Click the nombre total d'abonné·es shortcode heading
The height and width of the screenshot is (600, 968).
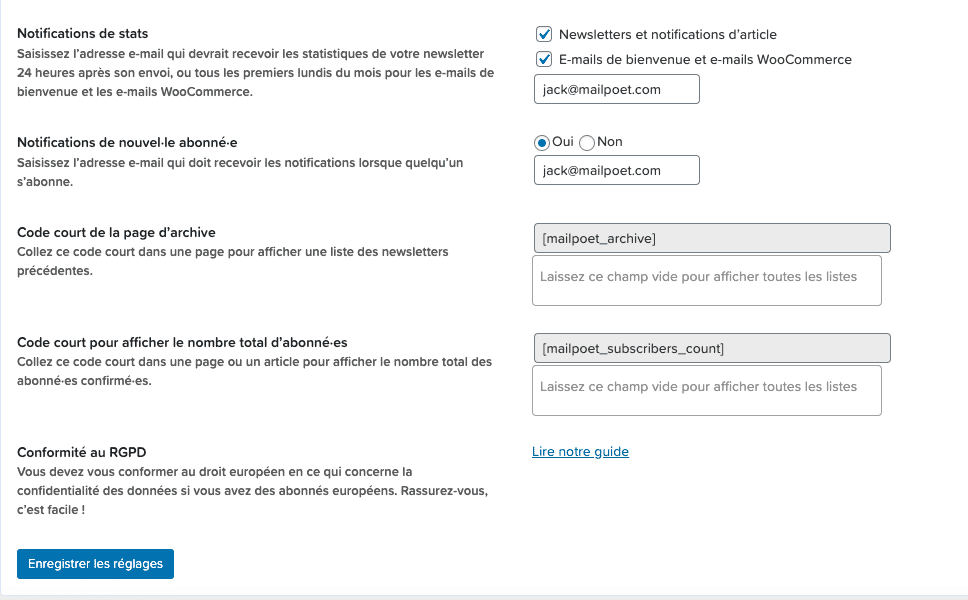[182, 342]
